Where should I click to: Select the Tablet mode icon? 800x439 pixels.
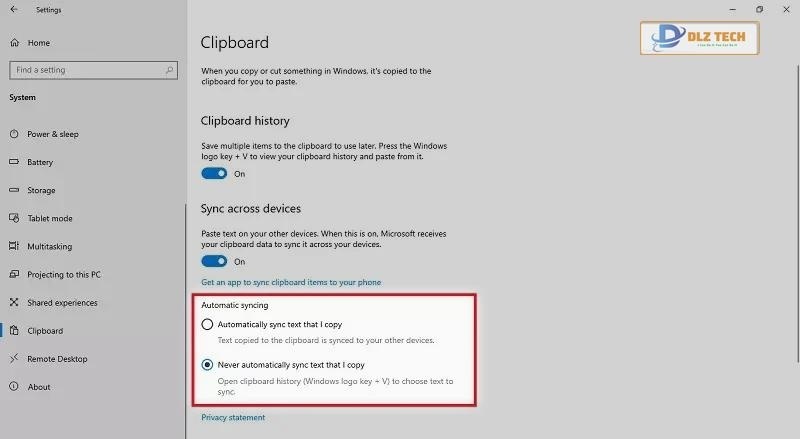click(14, 218)
